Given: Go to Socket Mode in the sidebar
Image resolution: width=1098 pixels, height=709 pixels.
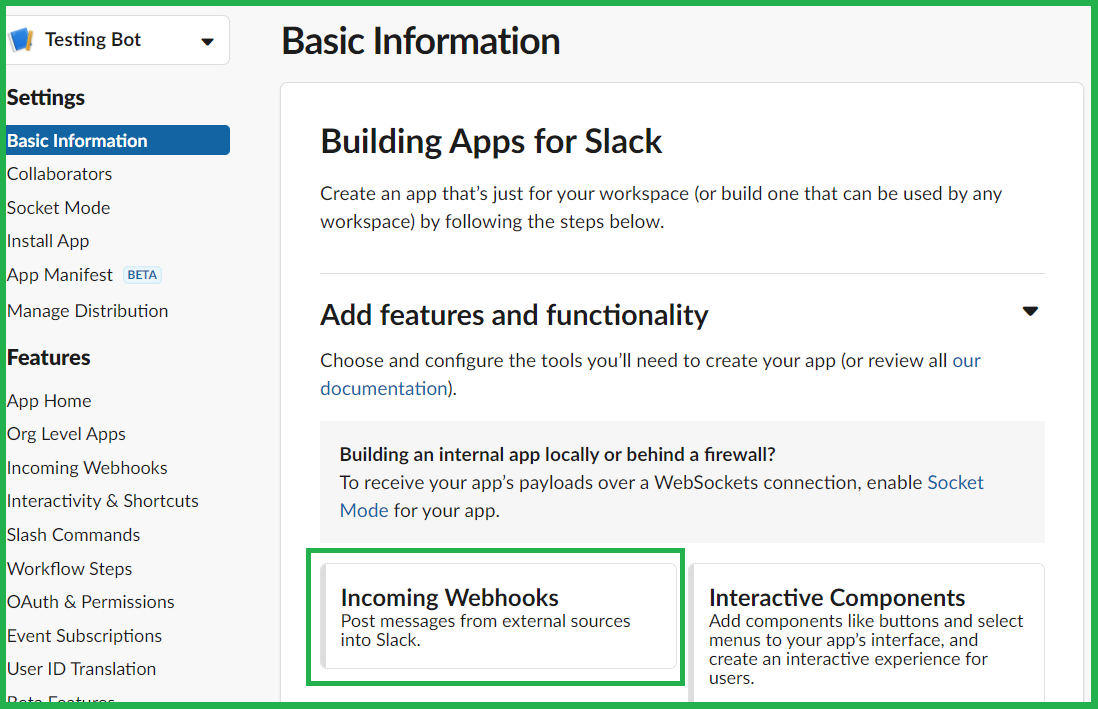Looking at the screenshot, I should tap(58, 208).
